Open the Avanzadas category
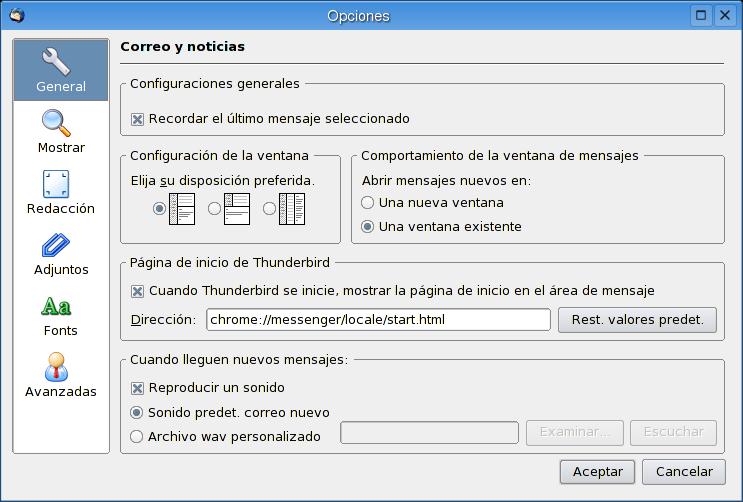Screen dimensions: 743x502 click(x=61, y=375)
